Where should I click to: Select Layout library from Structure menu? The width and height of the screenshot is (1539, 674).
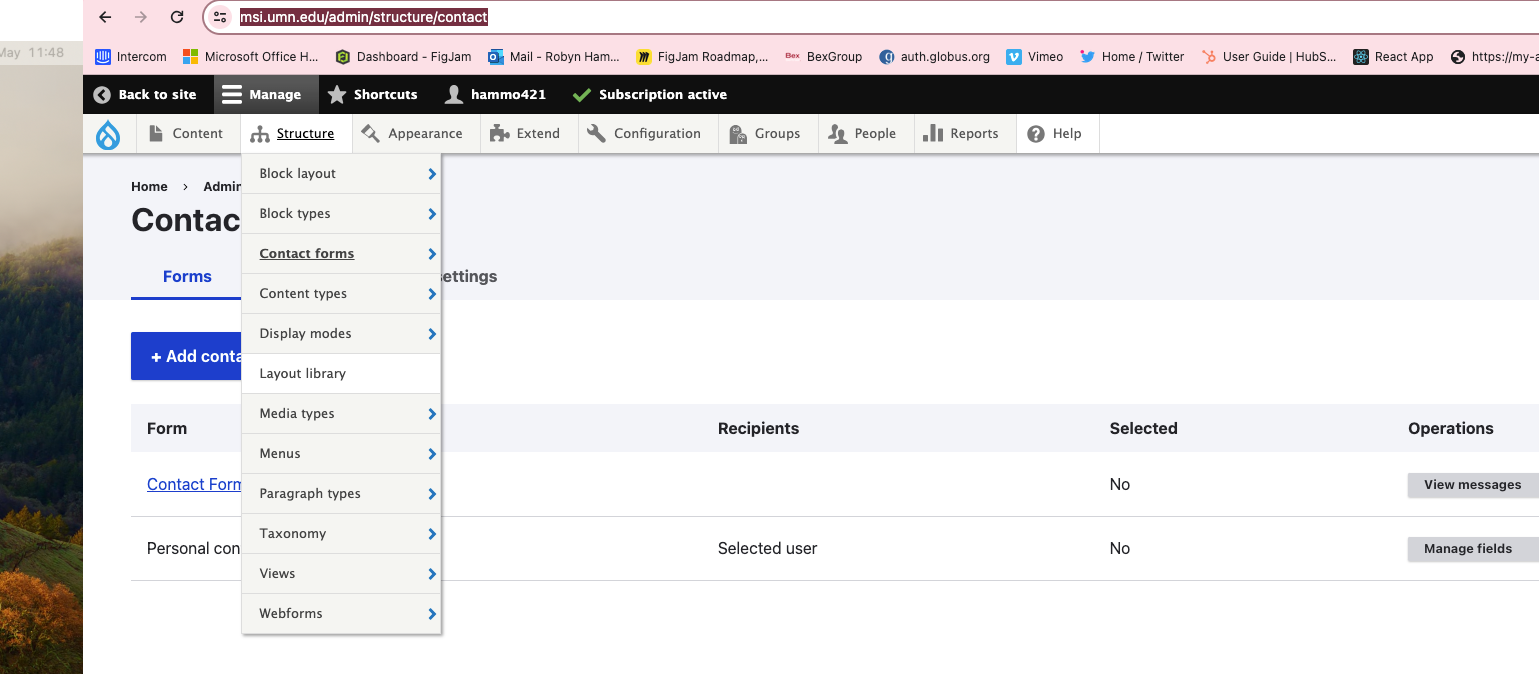point(303,374)
